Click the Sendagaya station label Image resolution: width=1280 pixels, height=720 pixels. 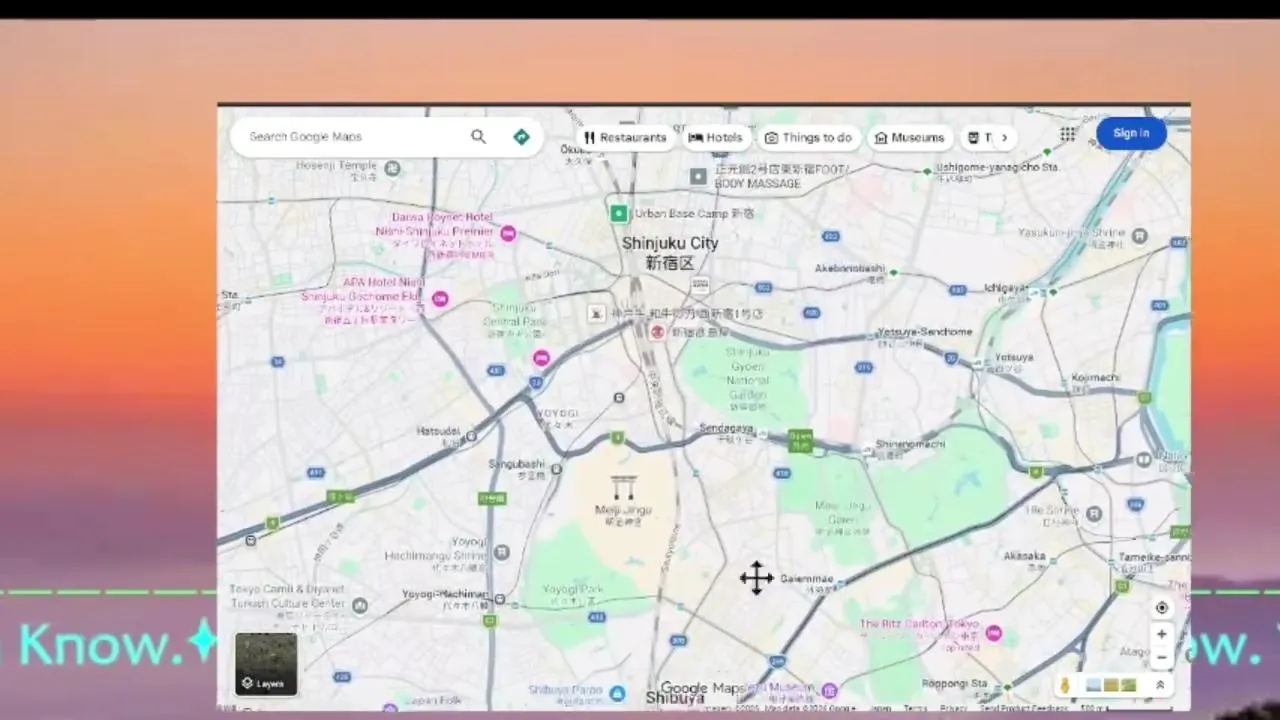click(x=726, y=429)
